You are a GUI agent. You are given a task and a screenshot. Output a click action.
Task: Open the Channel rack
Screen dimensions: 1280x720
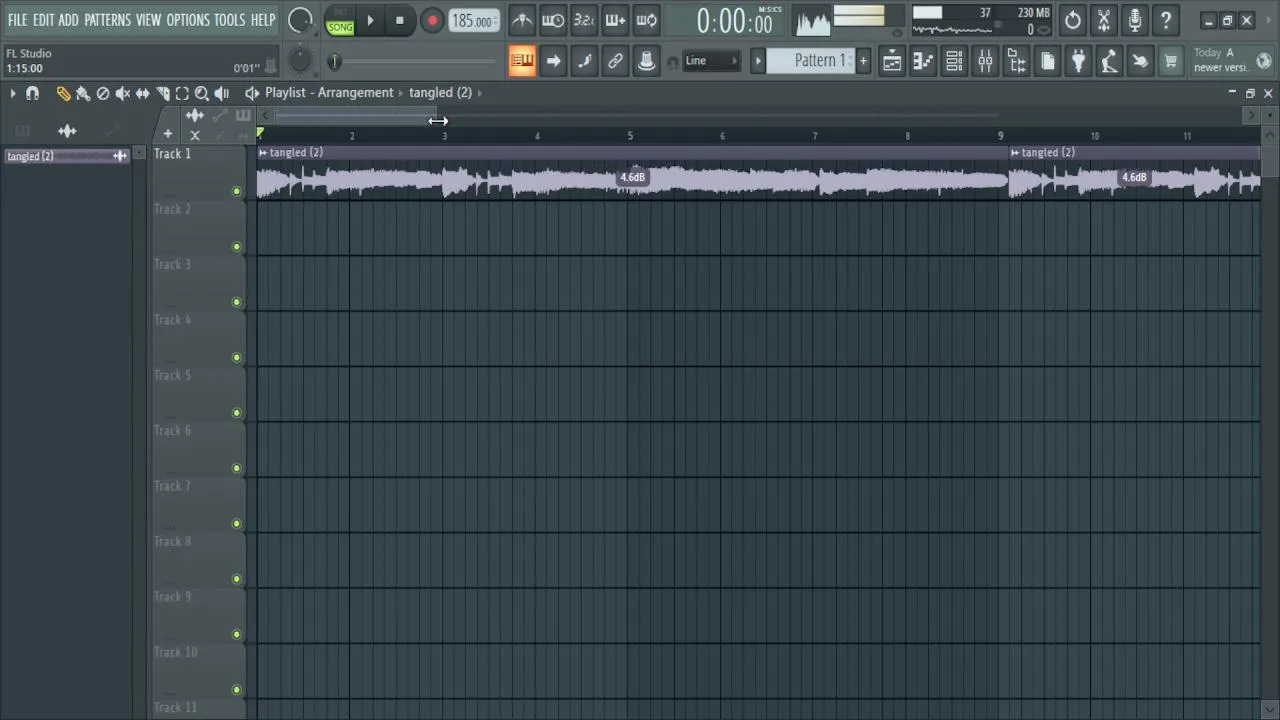(954, 61)
